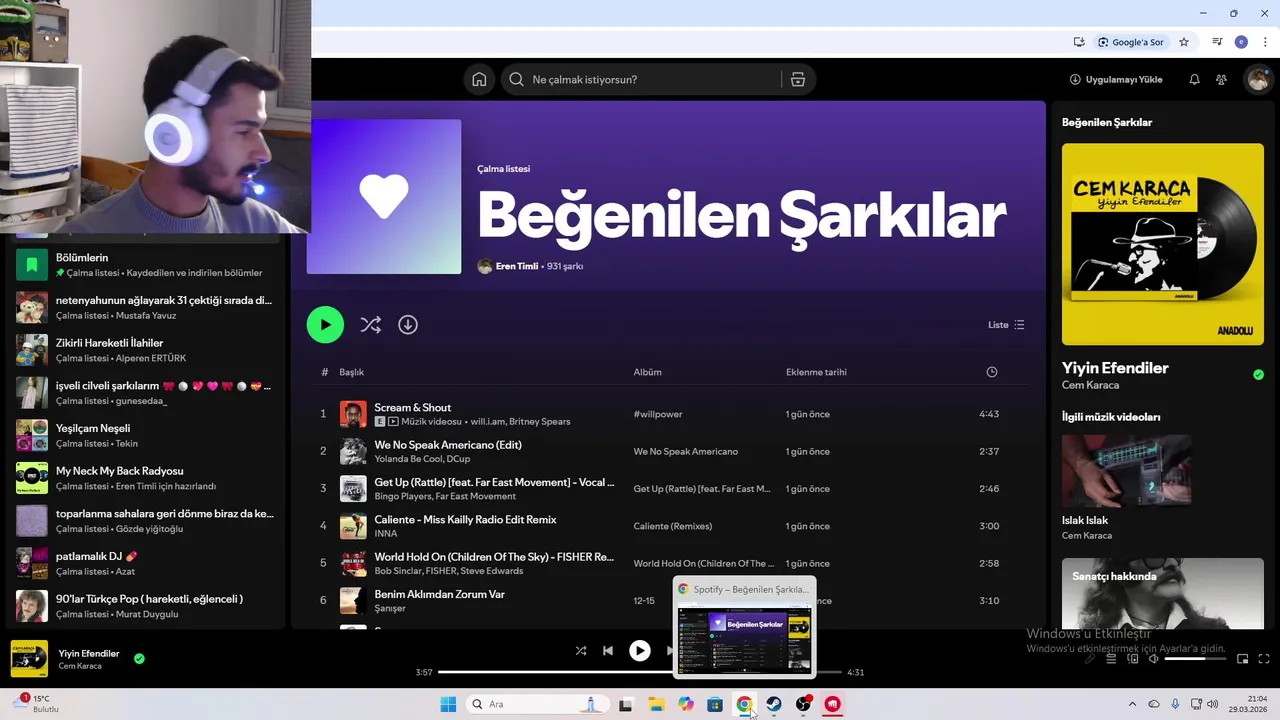Set the Spotify volume slider

coord(1195,659)
